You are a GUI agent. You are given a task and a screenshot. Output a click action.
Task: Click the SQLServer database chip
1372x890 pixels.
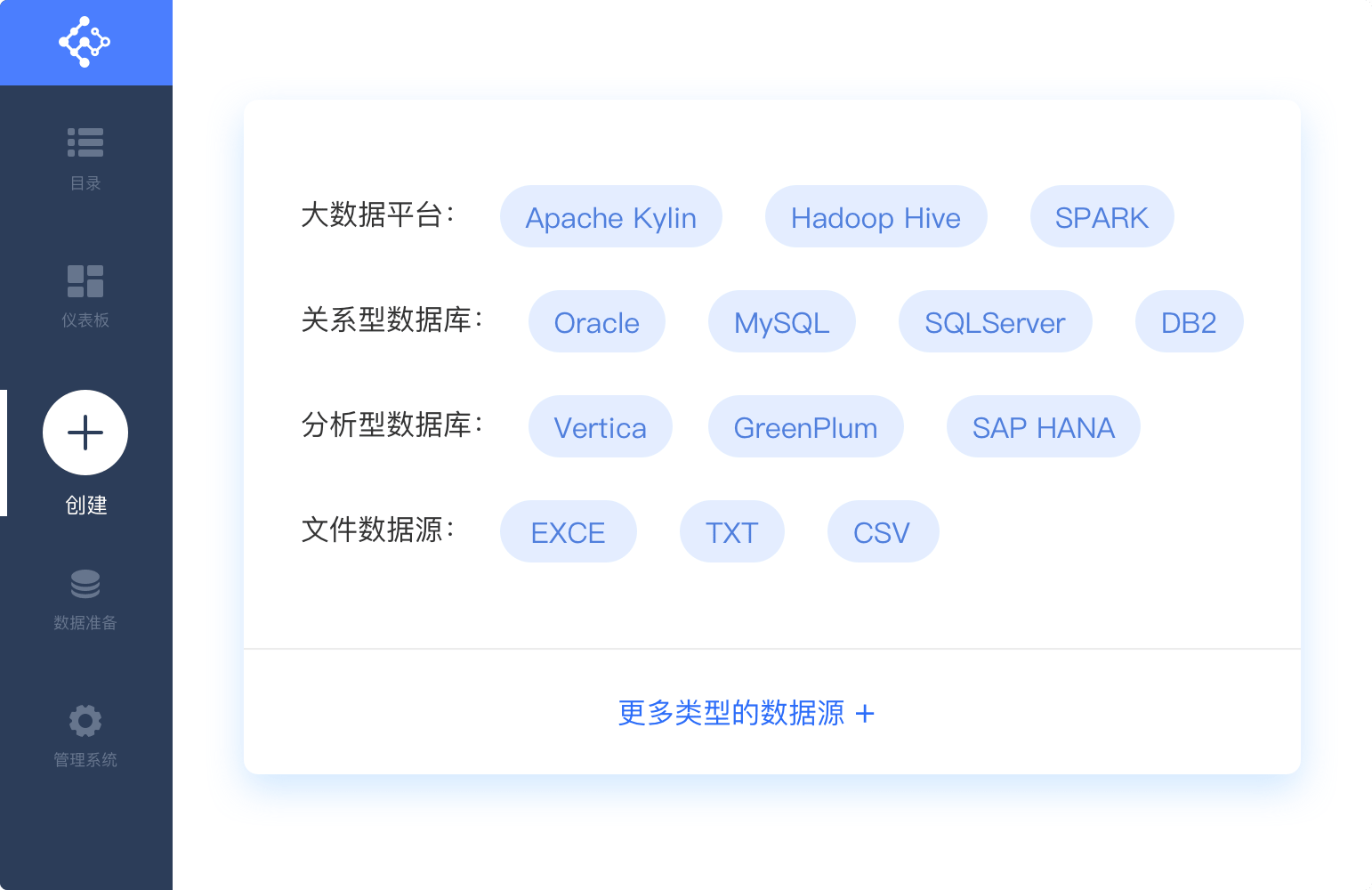995,322
